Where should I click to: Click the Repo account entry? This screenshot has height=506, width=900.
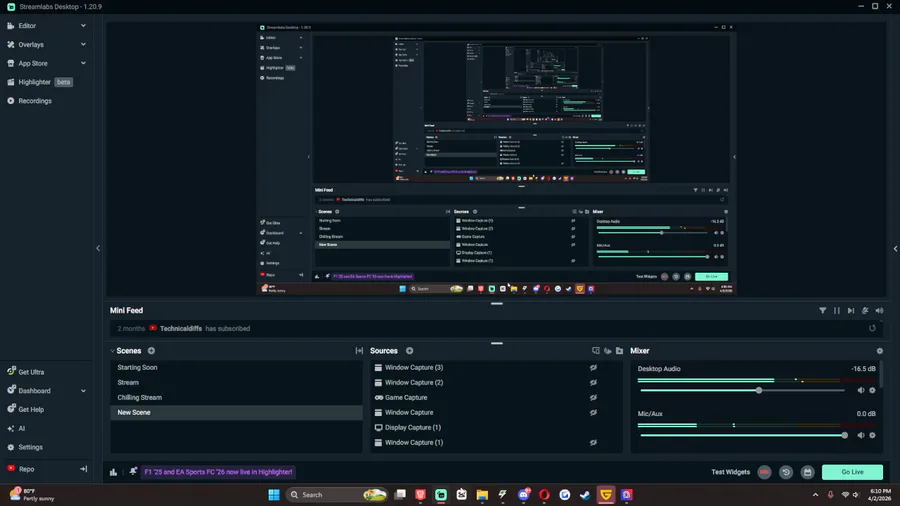click(x=26, y=469)
